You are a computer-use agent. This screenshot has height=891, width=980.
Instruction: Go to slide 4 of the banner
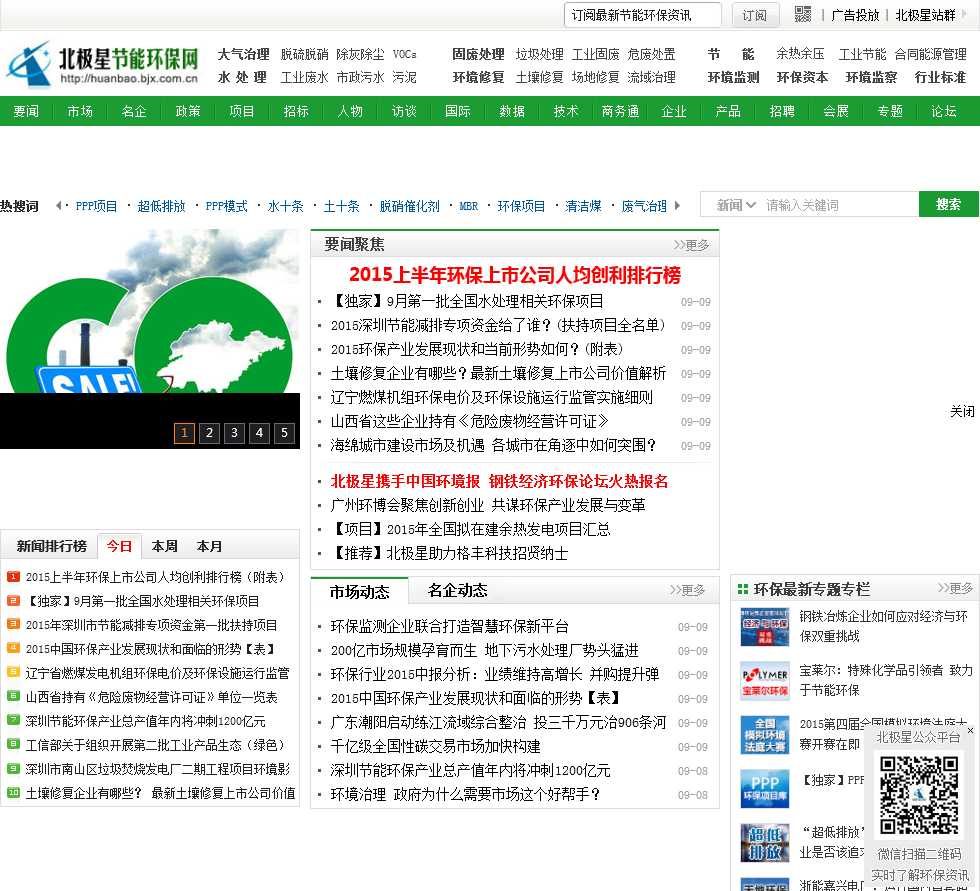click(x=259, y=433)
